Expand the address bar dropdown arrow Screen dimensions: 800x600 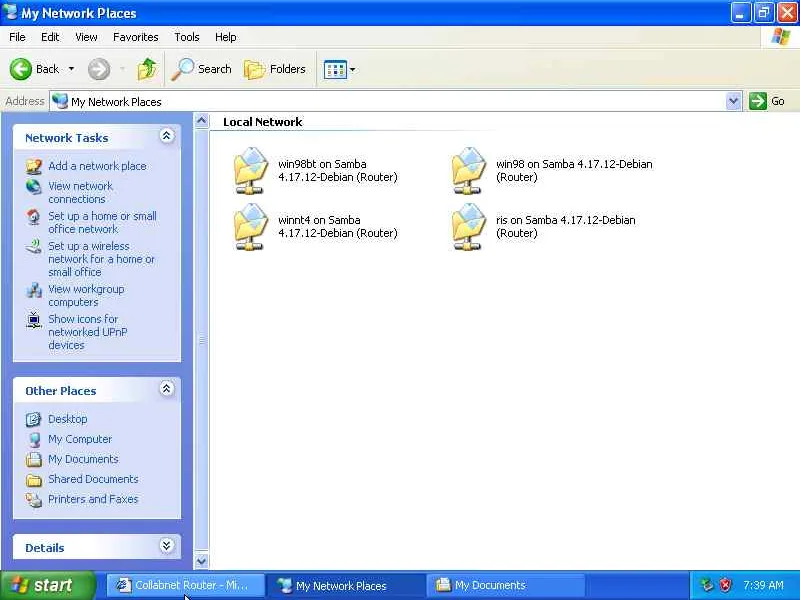pos(733,101)
